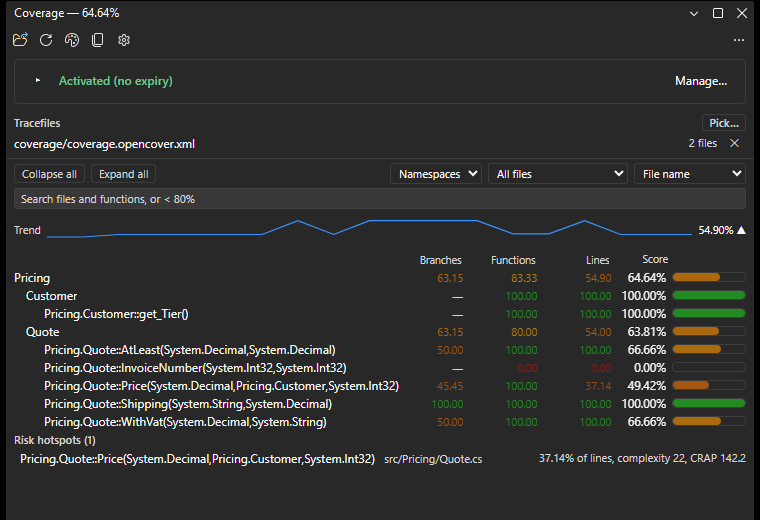This screenshot has height=520, width=760.
Task: Click the Pick... tracefile button
Action: [724, 123]
